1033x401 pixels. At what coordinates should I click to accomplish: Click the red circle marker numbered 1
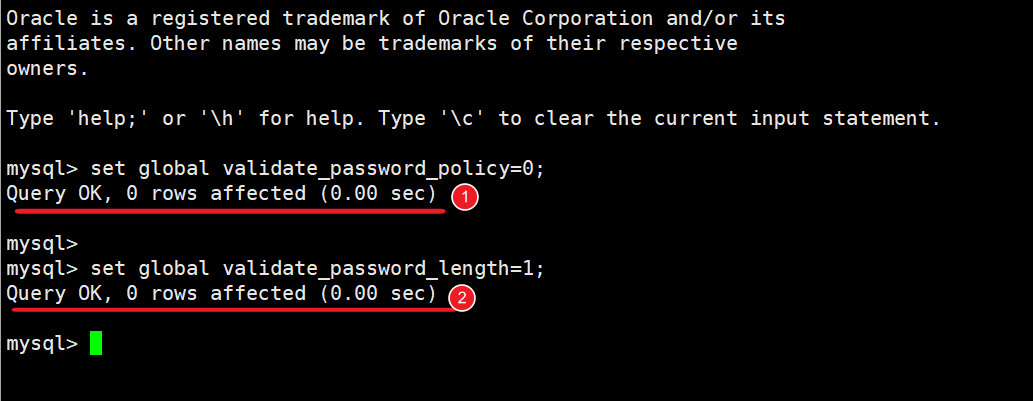coord(464,197)
